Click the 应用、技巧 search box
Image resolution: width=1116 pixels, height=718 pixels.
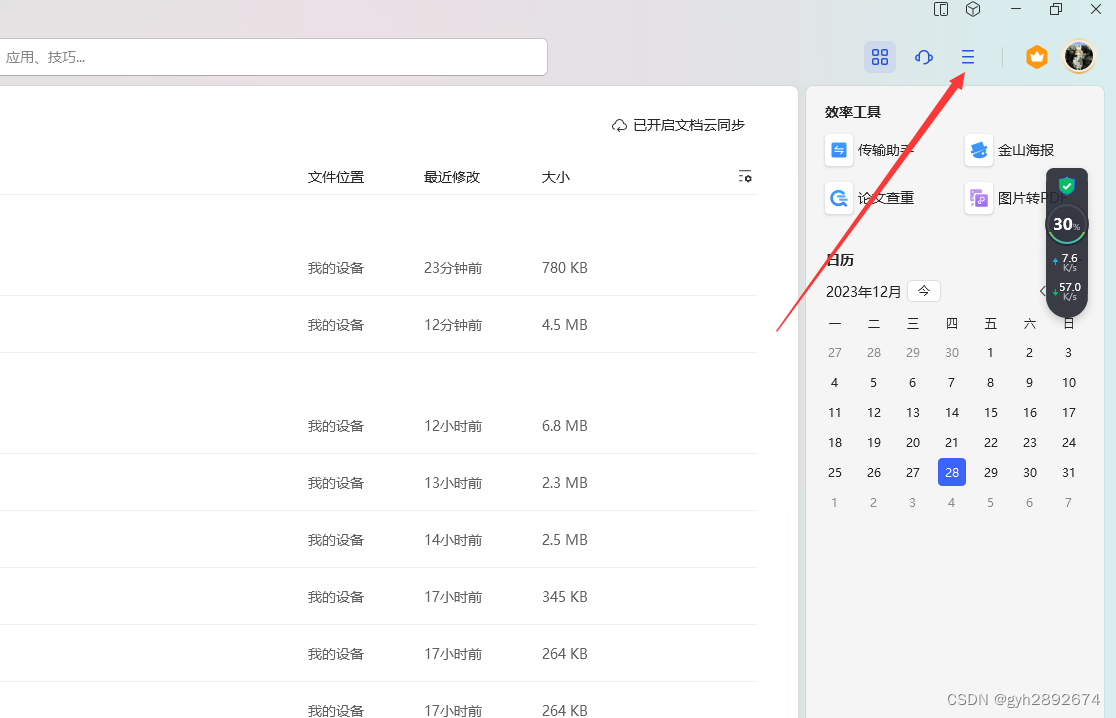[275, 57]
